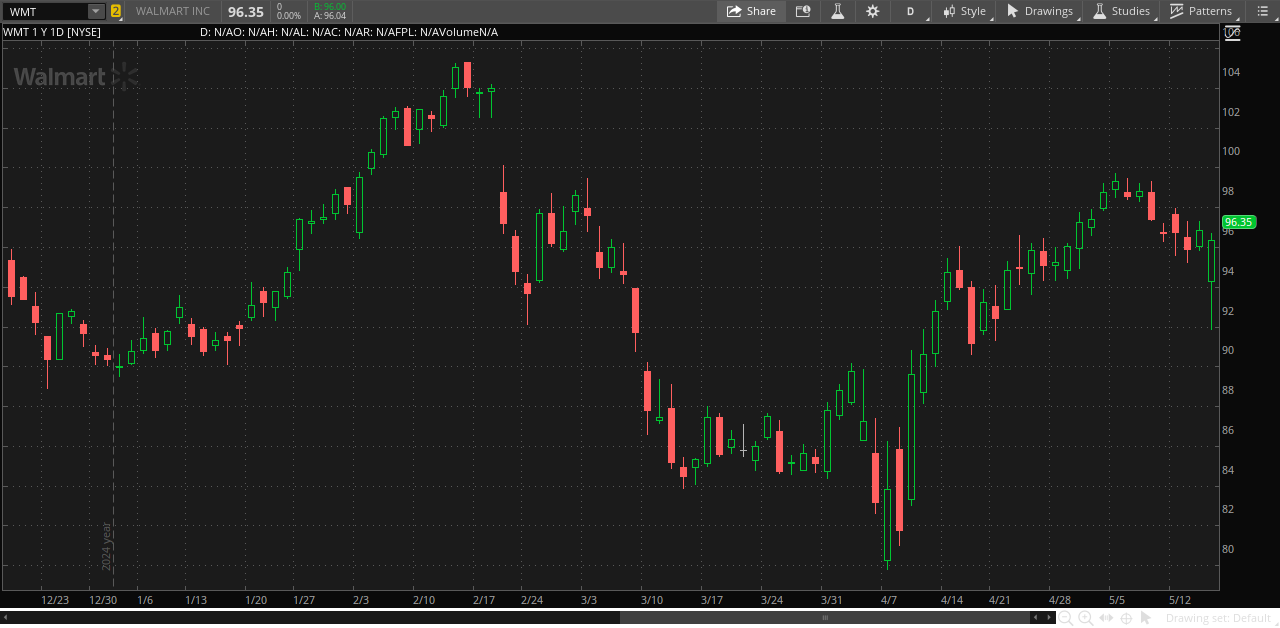Screen dimensions: 1280x628
Task: Click the green 96.35 price bubble on axis
Action: pos(1238,222)
